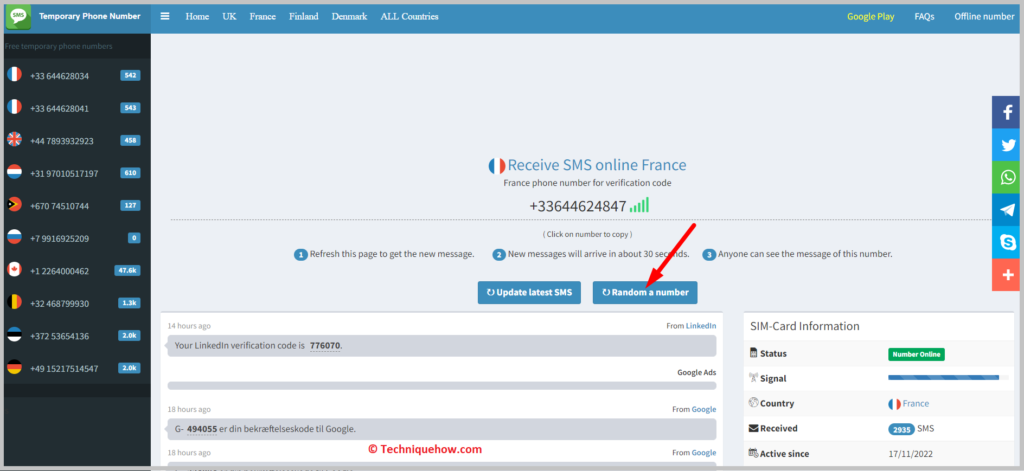1024x471 pixels.
Task: Click the Google sender link above 494055 message
Action: coord(704,409)
